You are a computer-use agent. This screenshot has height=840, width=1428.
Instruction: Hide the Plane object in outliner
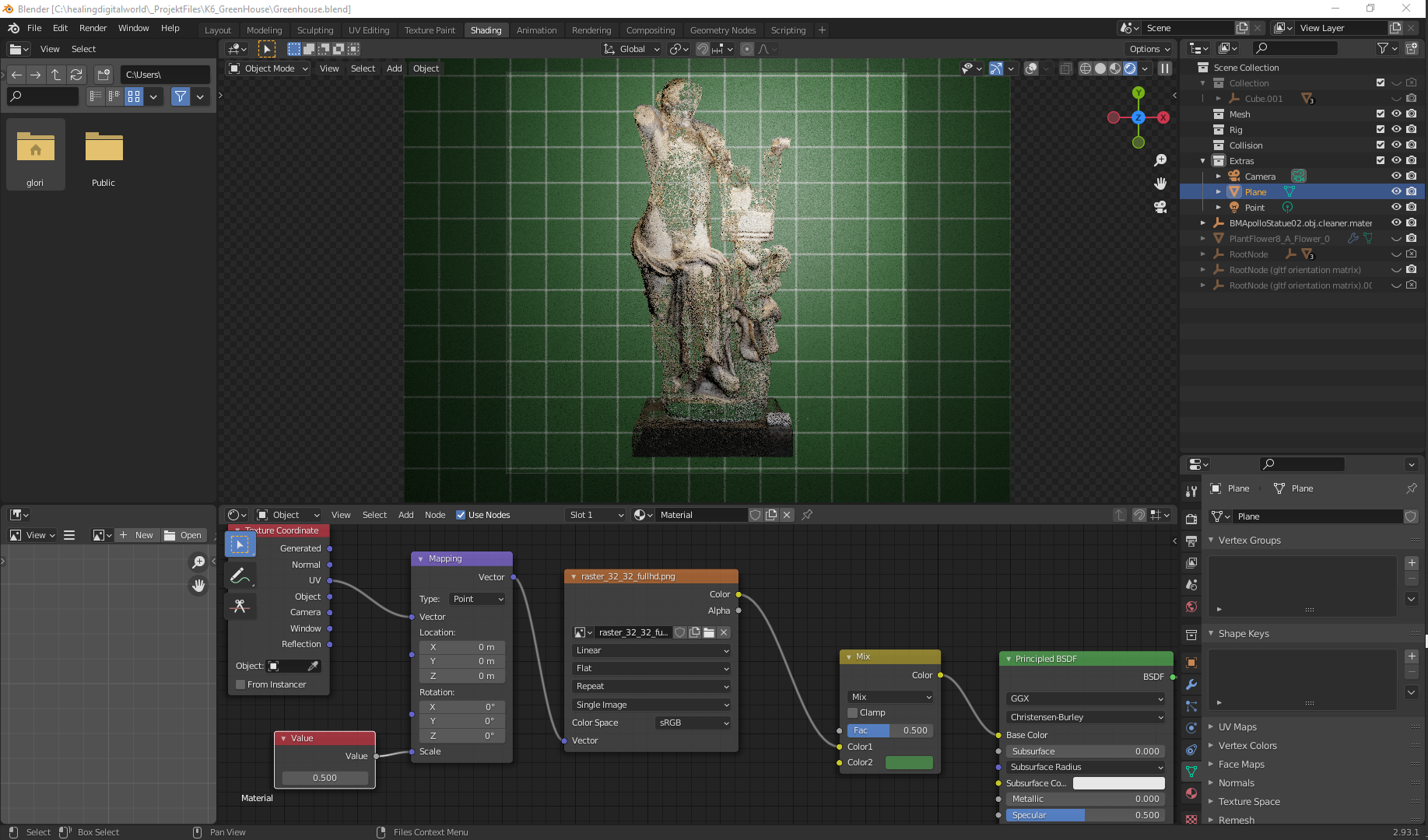[1396, 191]
